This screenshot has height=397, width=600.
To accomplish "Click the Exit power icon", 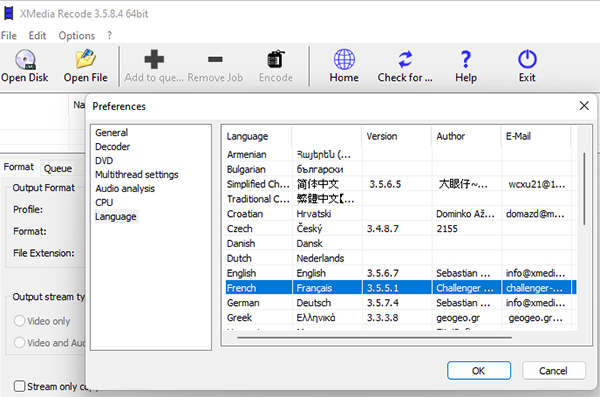I will pos(527,59).
